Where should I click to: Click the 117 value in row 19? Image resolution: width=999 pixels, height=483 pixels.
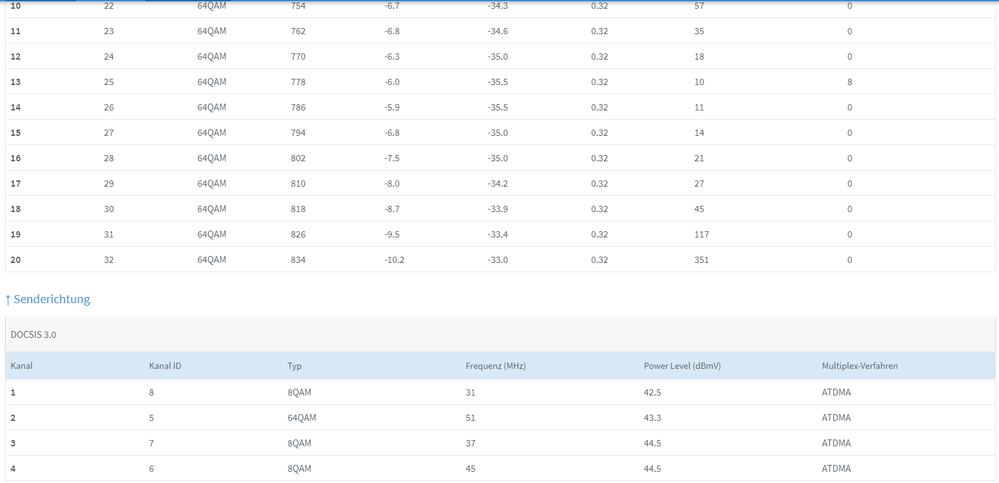tap(701, 235)
